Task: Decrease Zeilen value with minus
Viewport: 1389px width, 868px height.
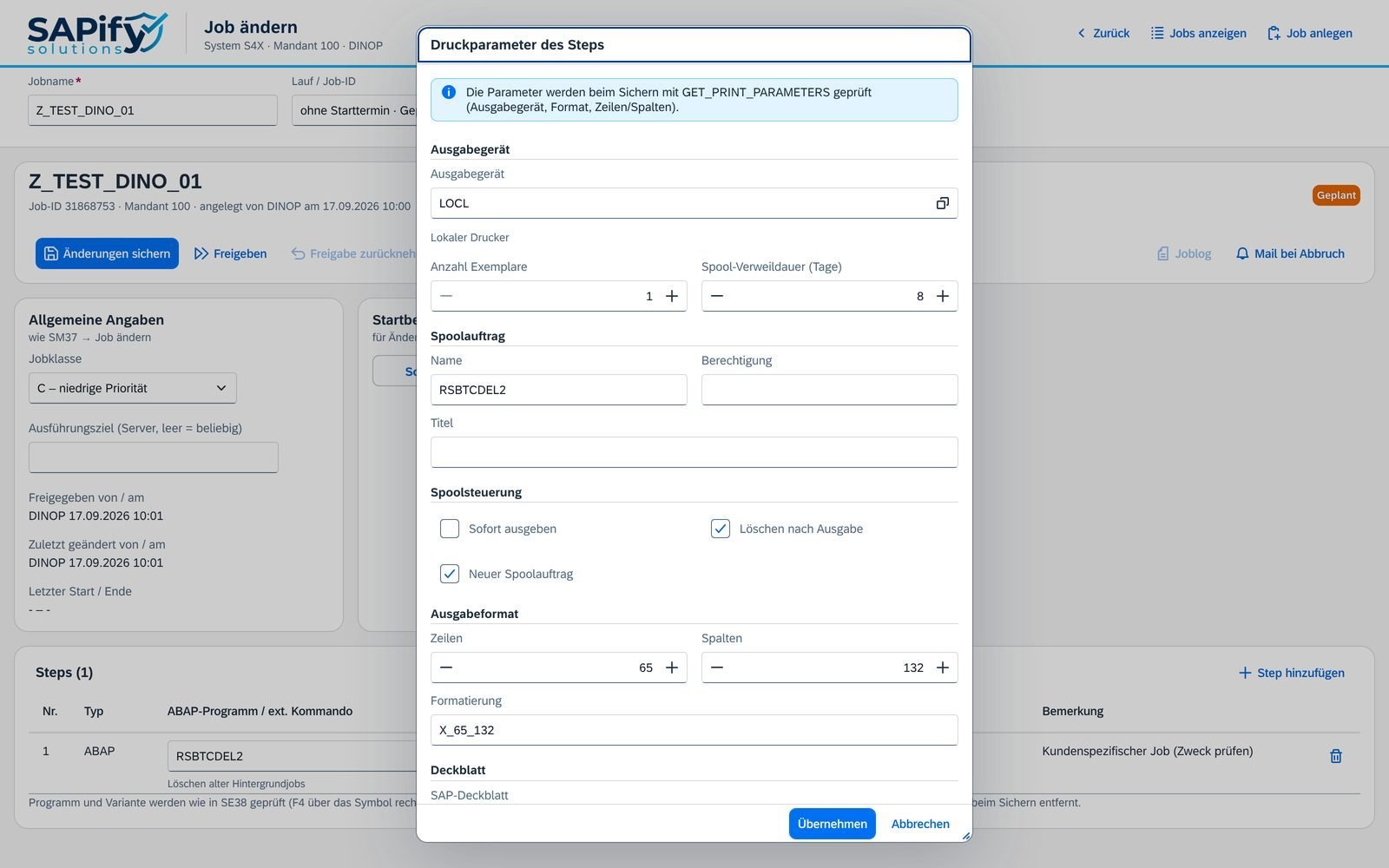Action: pyautogui.click(x=446, y=667)
